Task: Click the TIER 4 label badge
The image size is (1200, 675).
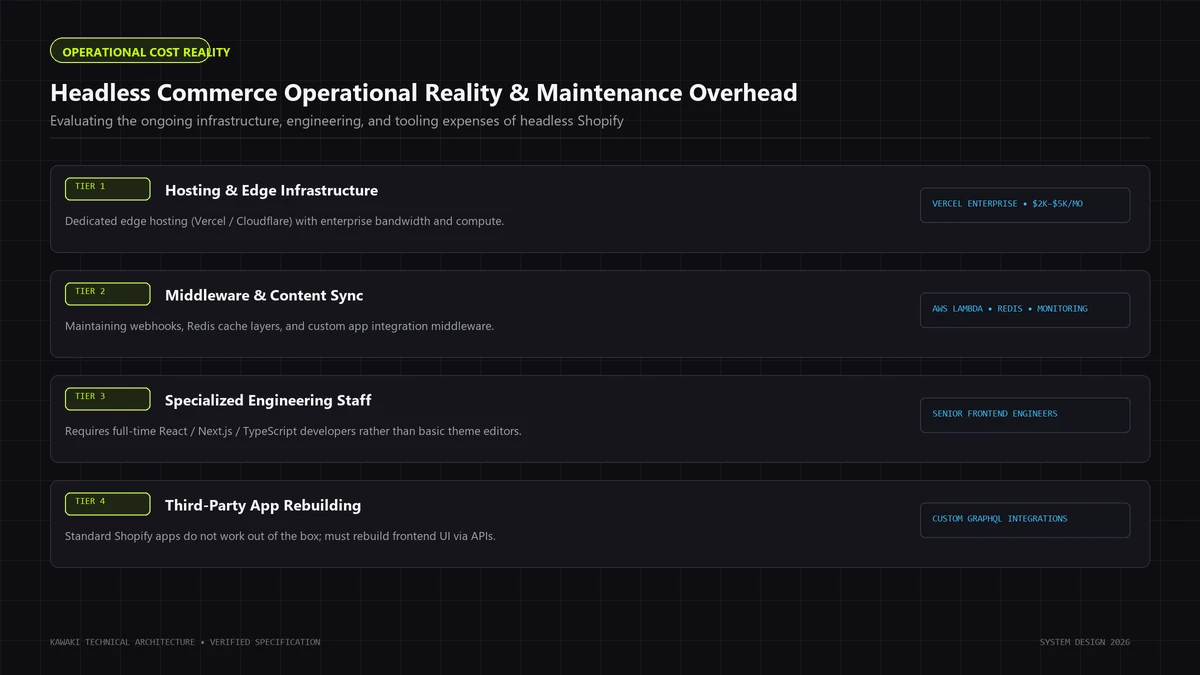Action: (x=108, y=504)
